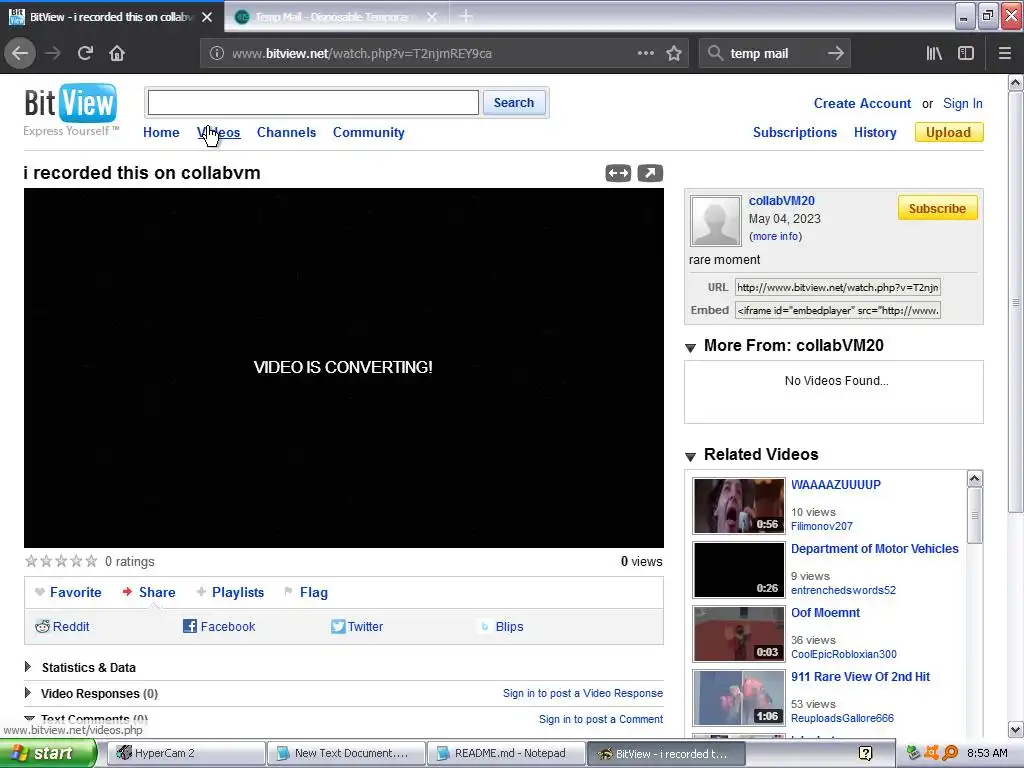Go to browser Home icon
Image resolution: width=1024 pixels, height=768 pixels.
(x=117, y=53)
